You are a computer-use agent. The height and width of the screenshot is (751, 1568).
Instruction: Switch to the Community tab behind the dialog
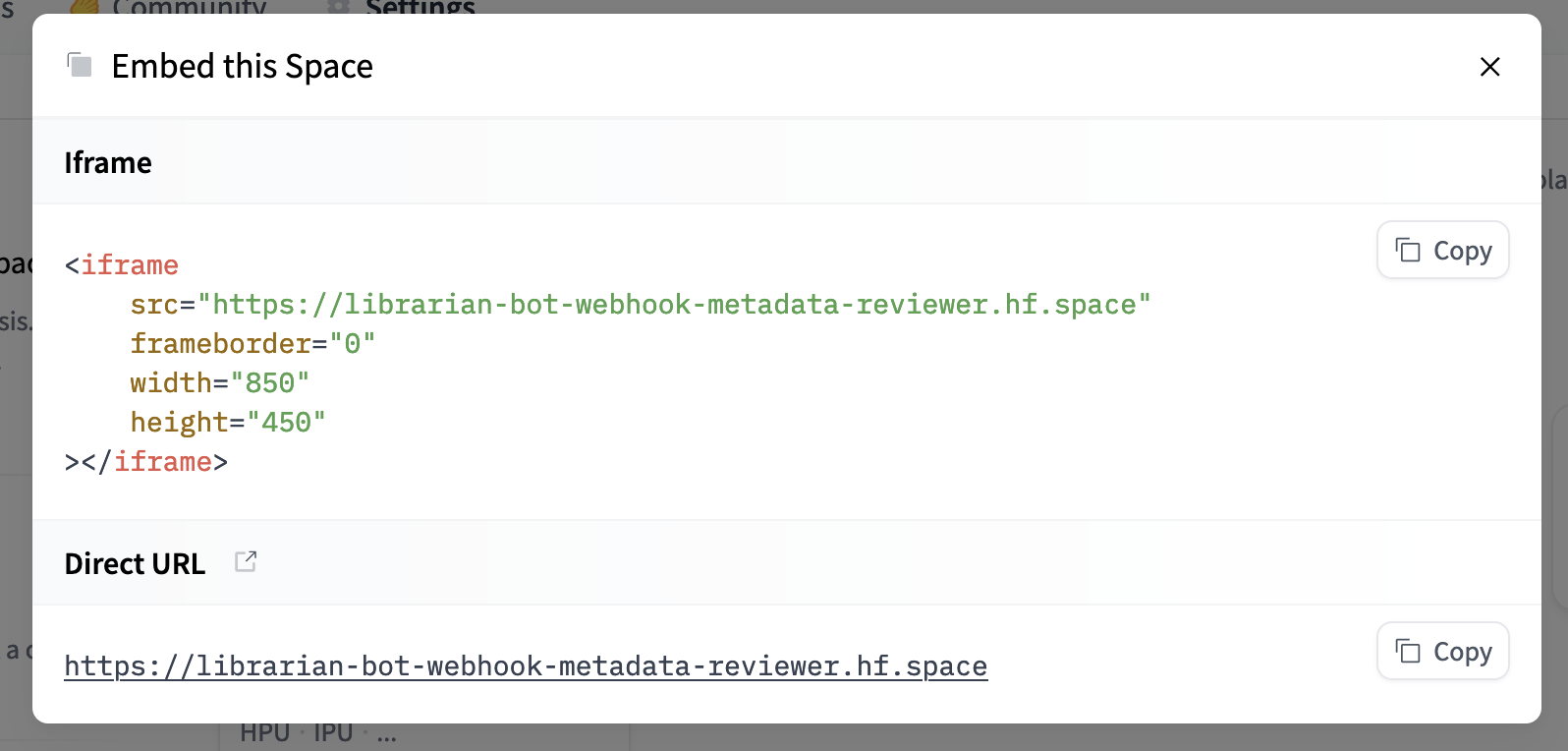[x=189, y=7]
